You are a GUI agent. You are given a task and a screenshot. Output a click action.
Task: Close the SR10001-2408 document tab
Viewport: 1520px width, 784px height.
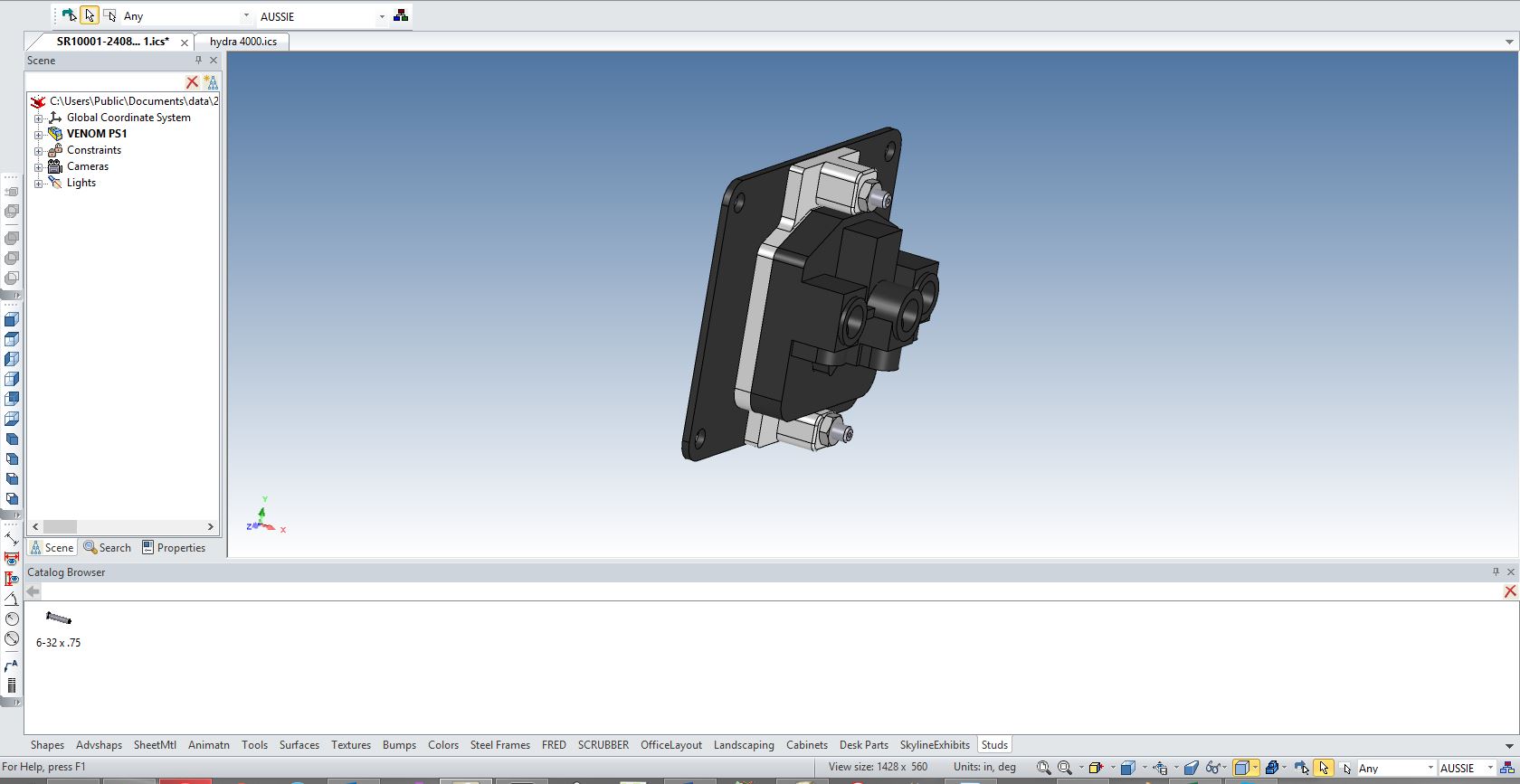[x=185, y=43]
